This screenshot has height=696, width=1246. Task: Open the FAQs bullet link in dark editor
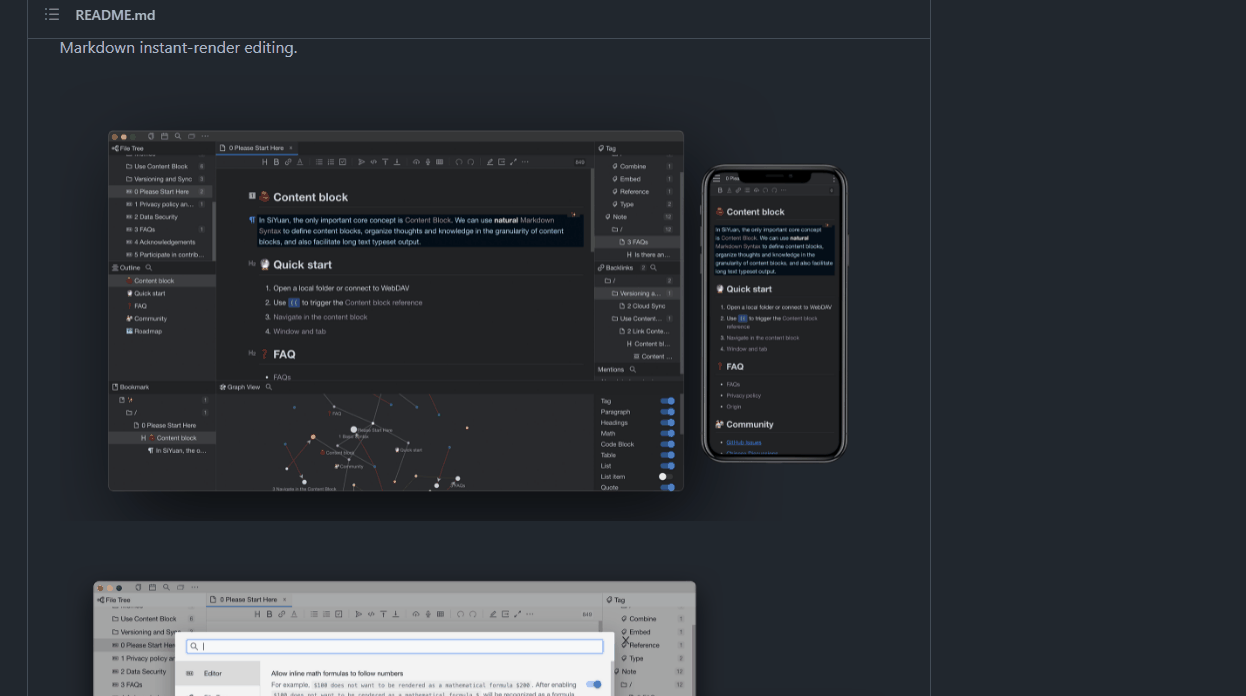click(282, 377)
